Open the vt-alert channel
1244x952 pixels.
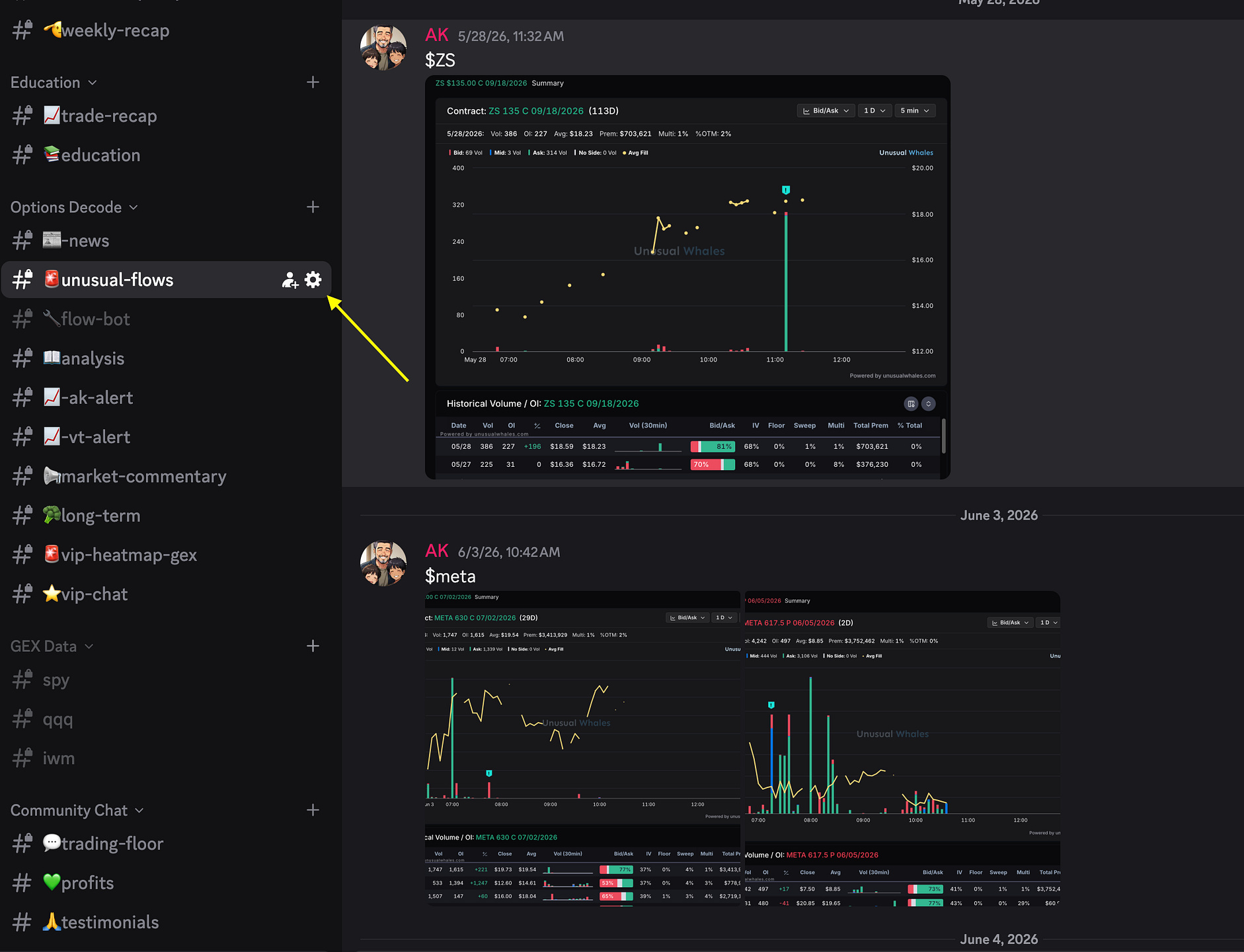[x=167, y=437]
